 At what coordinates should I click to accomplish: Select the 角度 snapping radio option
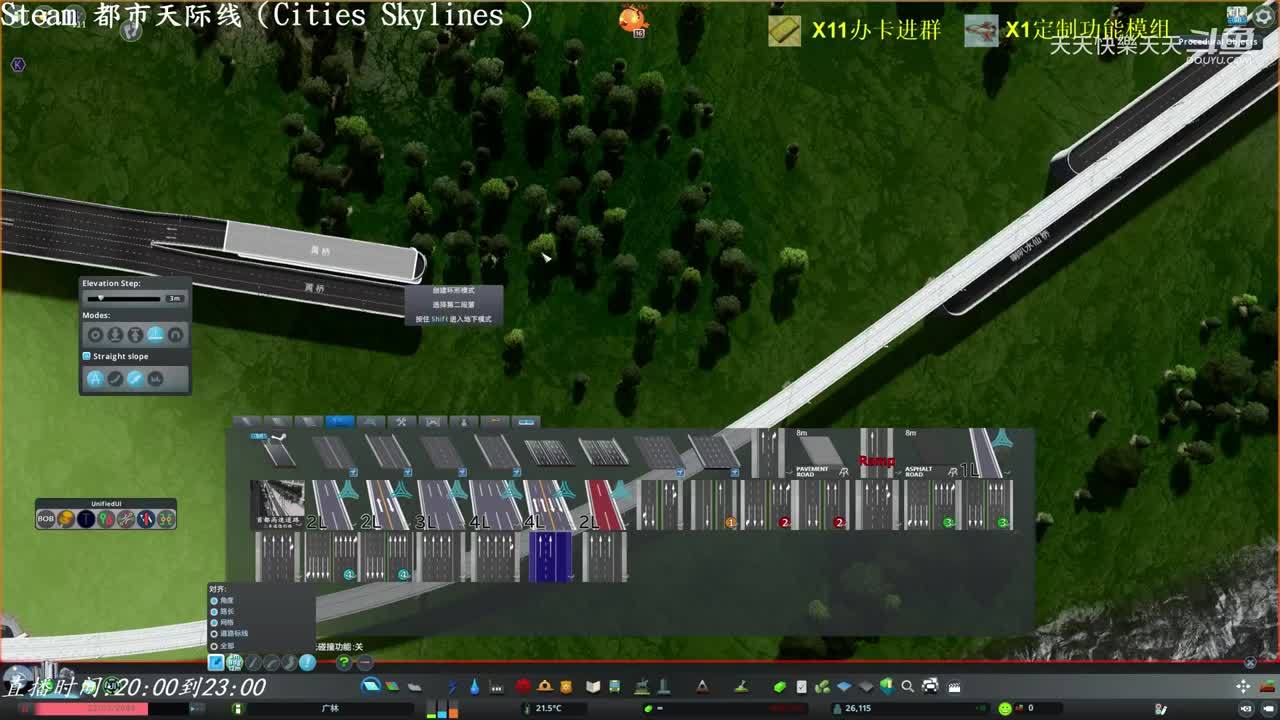tap(214, 600)
